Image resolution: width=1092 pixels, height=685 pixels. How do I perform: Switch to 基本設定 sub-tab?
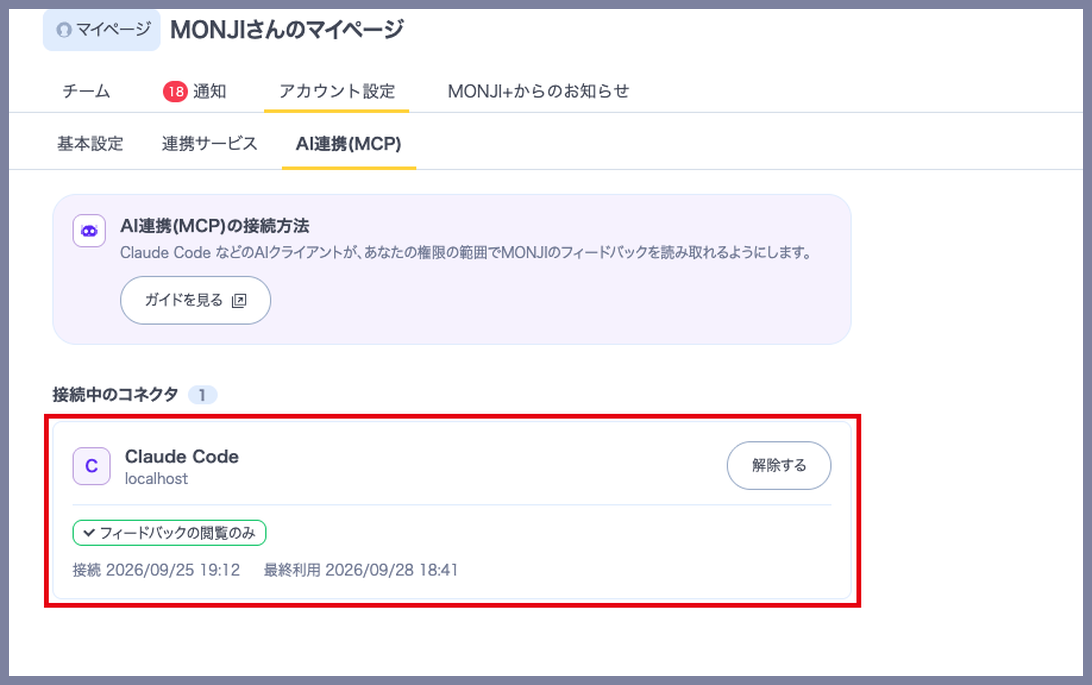(91, 143)
